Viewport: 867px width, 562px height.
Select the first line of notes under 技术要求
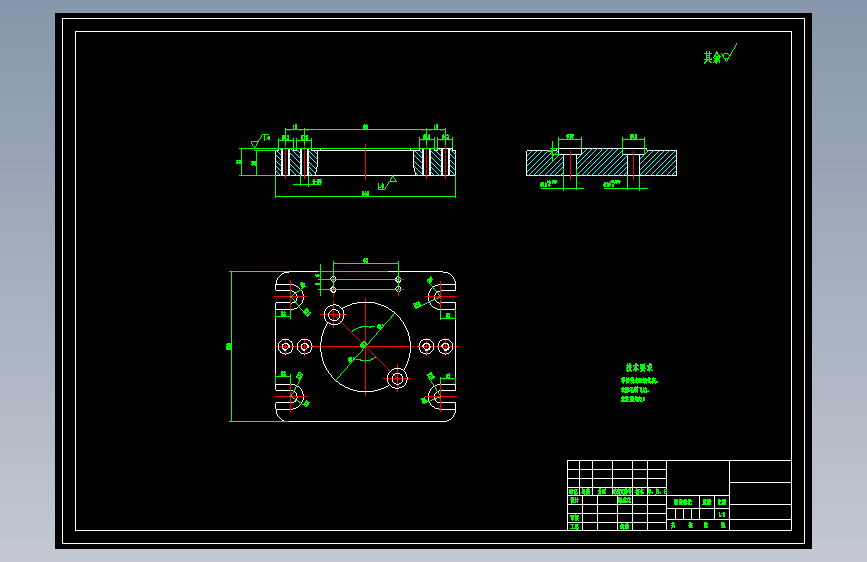[639, 381]
